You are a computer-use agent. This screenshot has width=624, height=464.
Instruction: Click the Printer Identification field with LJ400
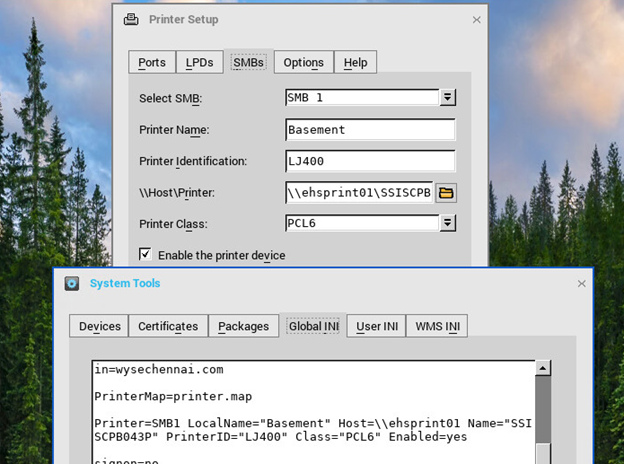tap(370, 161)
